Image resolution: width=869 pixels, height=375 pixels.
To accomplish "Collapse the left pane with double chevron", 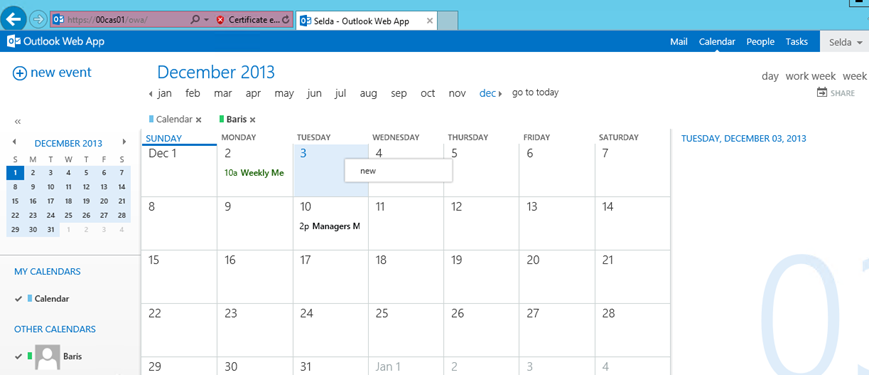I will (x=18, y=121).
